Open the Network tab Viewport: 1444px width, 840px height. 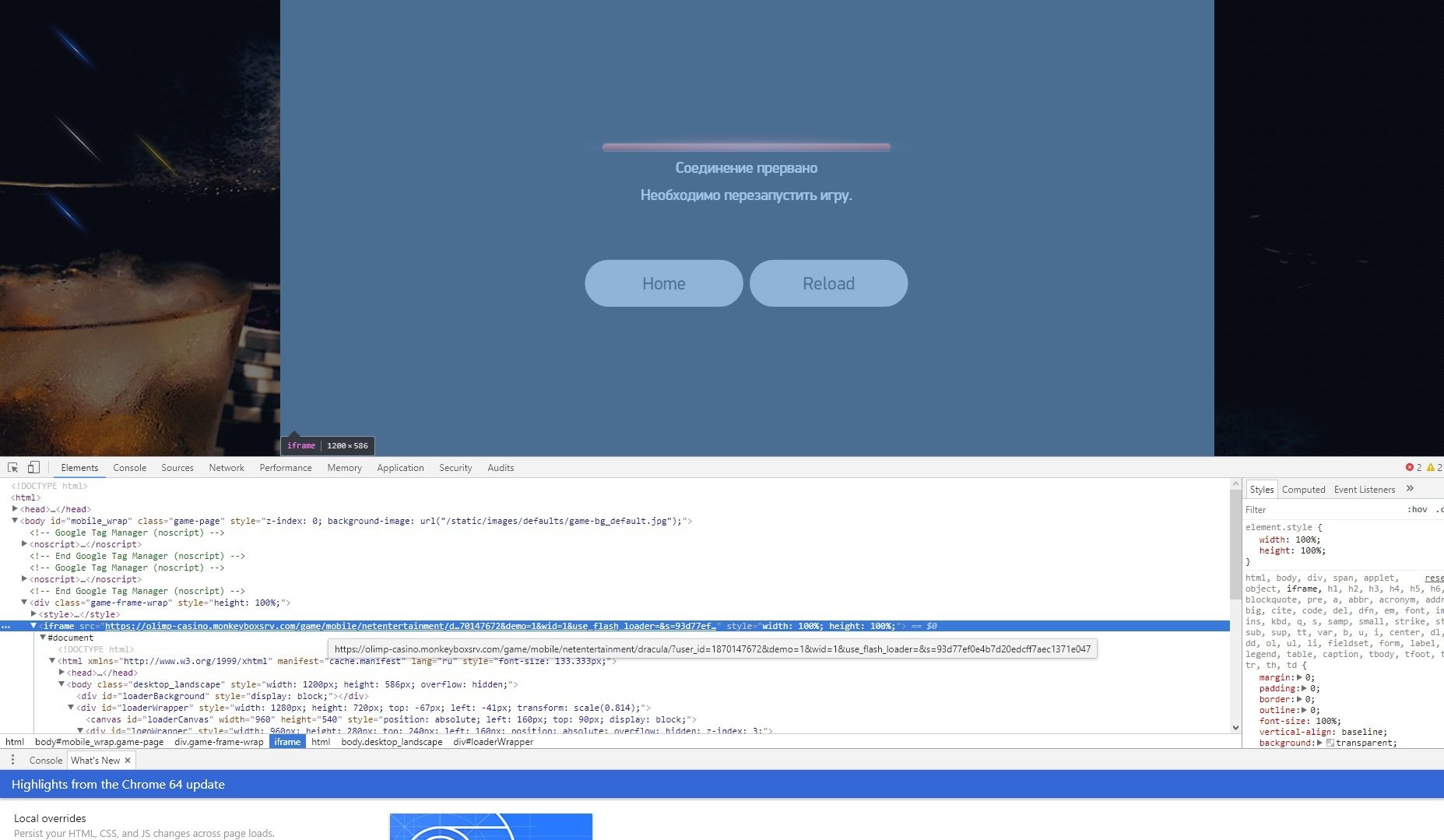(x=227, y=468)
